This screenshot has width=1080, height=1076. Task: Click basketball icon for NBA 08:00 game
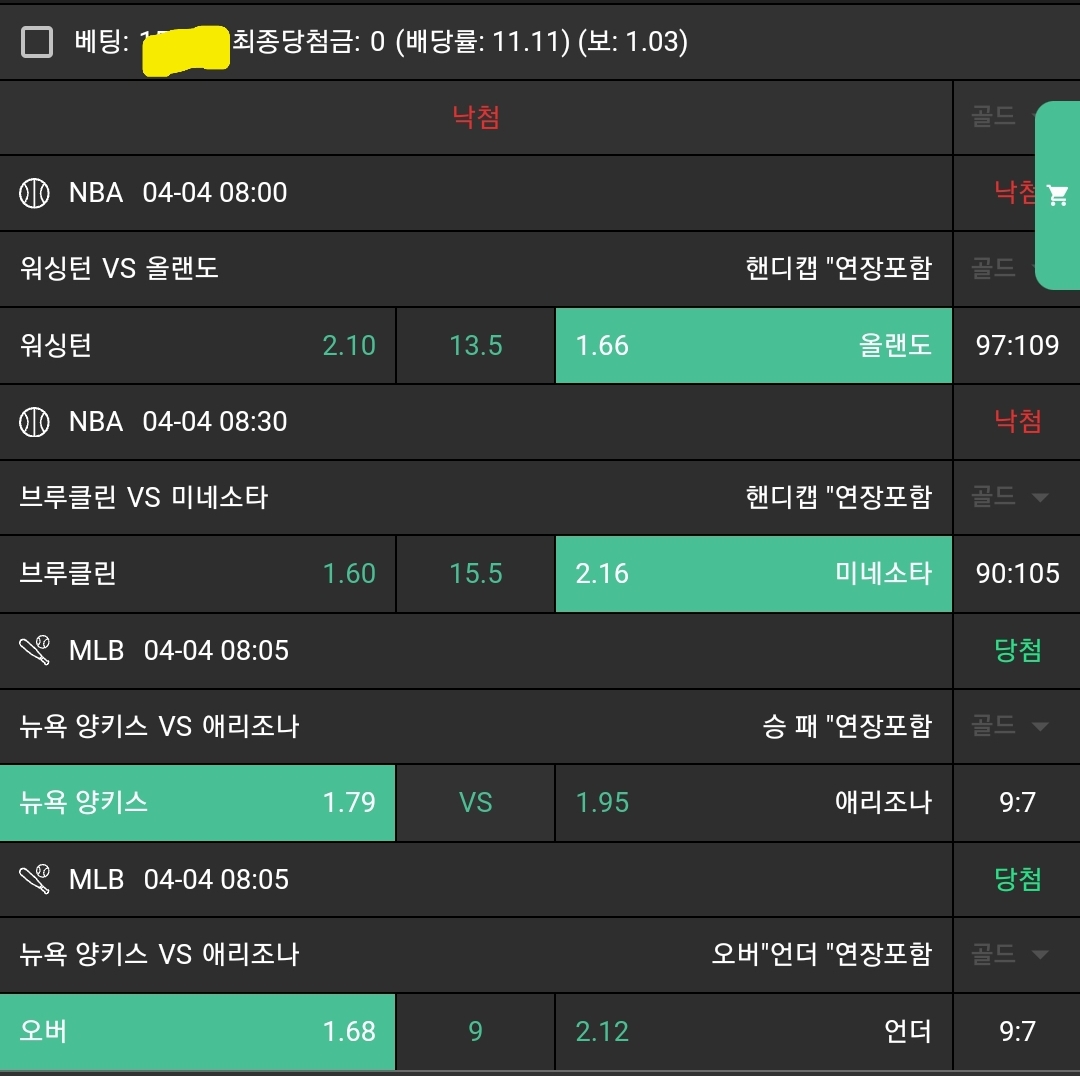[34, 193]
